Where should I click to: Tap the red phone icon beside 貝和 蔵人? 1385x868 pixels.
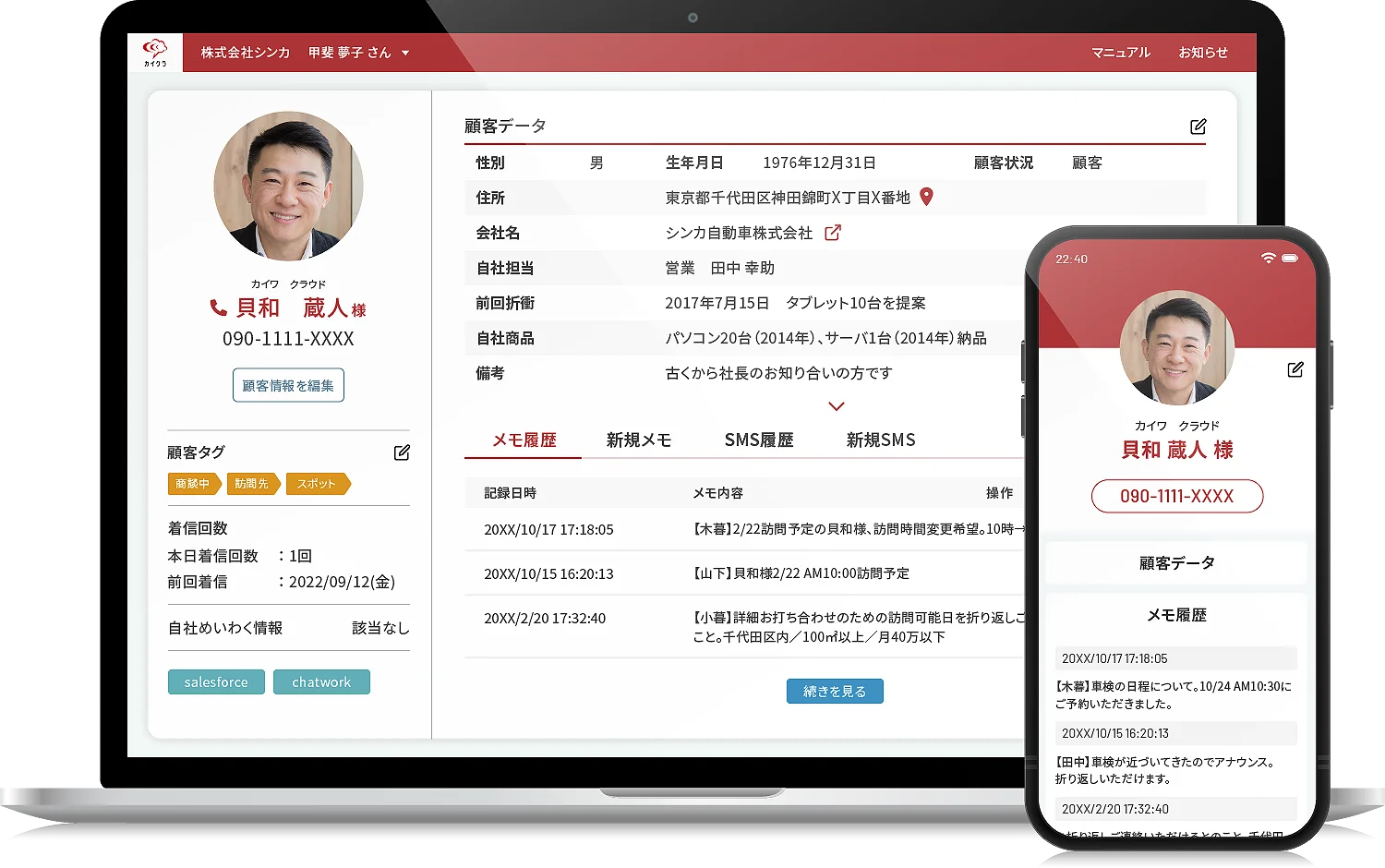(218, 307)
